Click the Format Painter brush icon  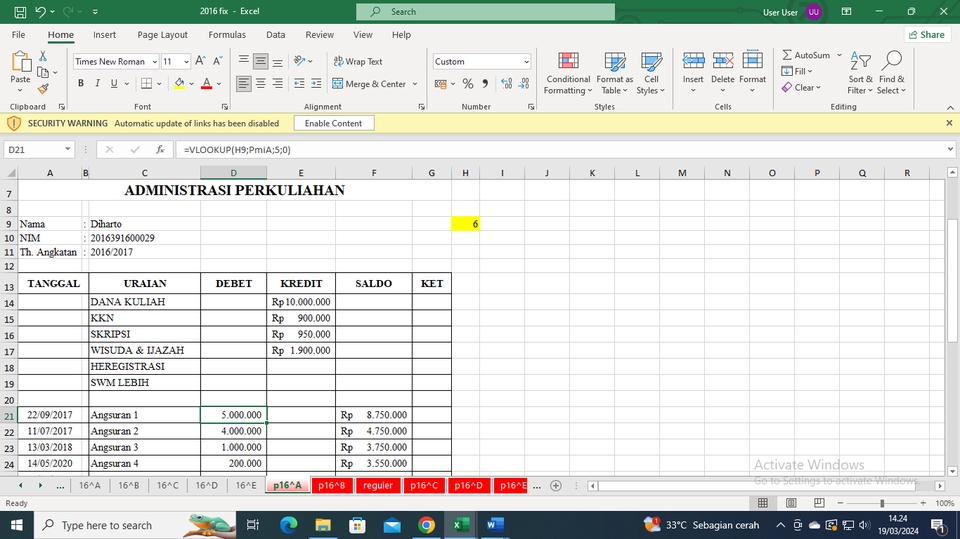pyautogui.click(x=43, y=89)
